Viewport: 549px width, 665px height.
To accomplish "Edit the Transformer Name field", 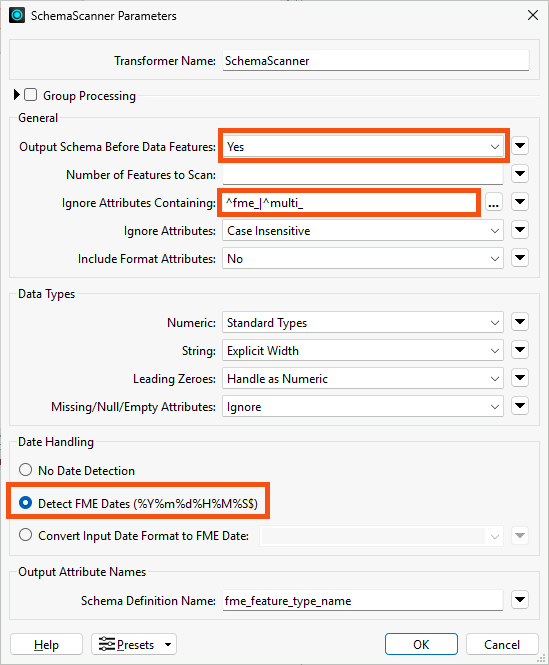I will click(x=376, y=61).
